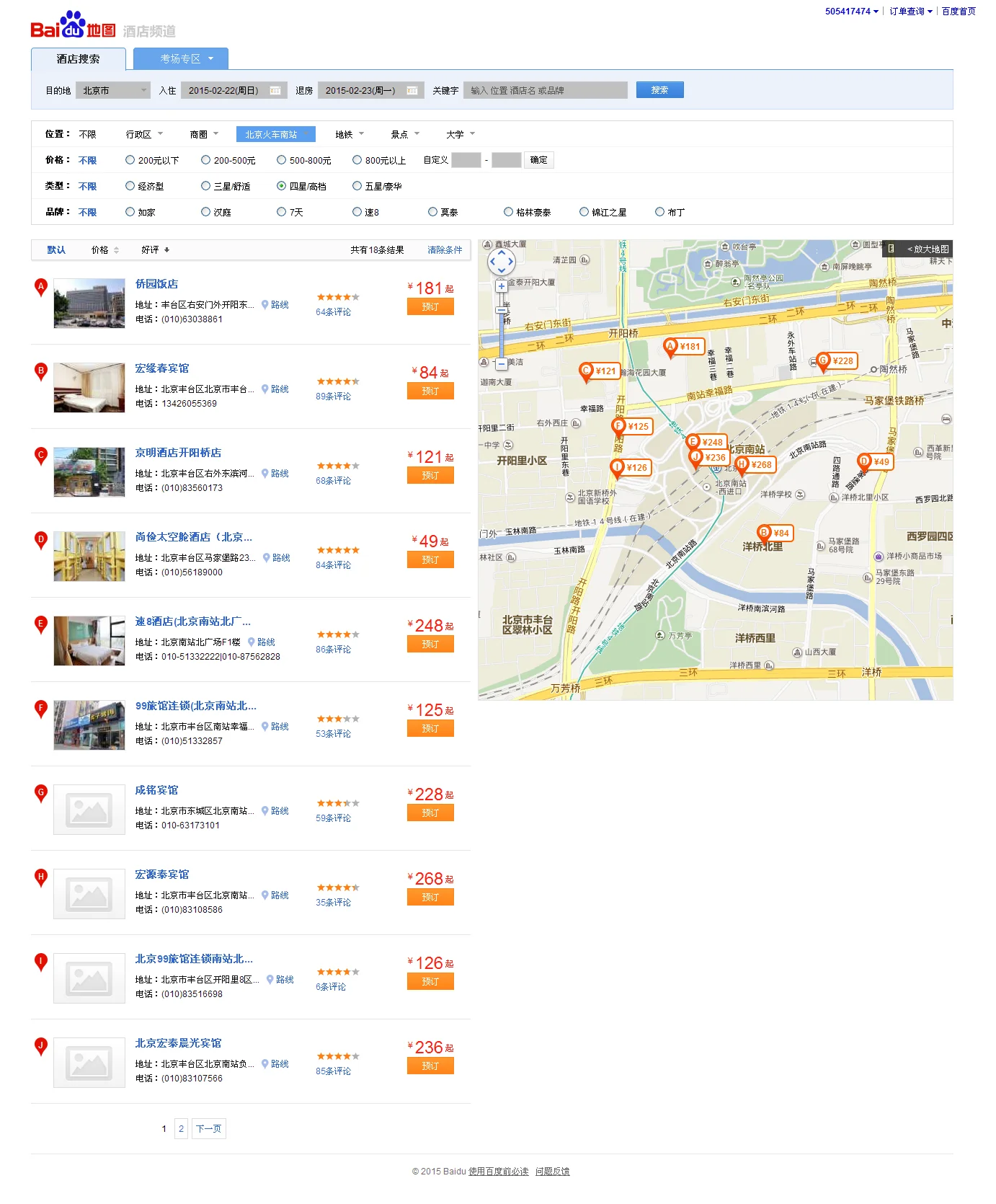Select brand 锦江之星
Image resolution: width=996 pixels, height=1204 pixels.
click(584, 212)
